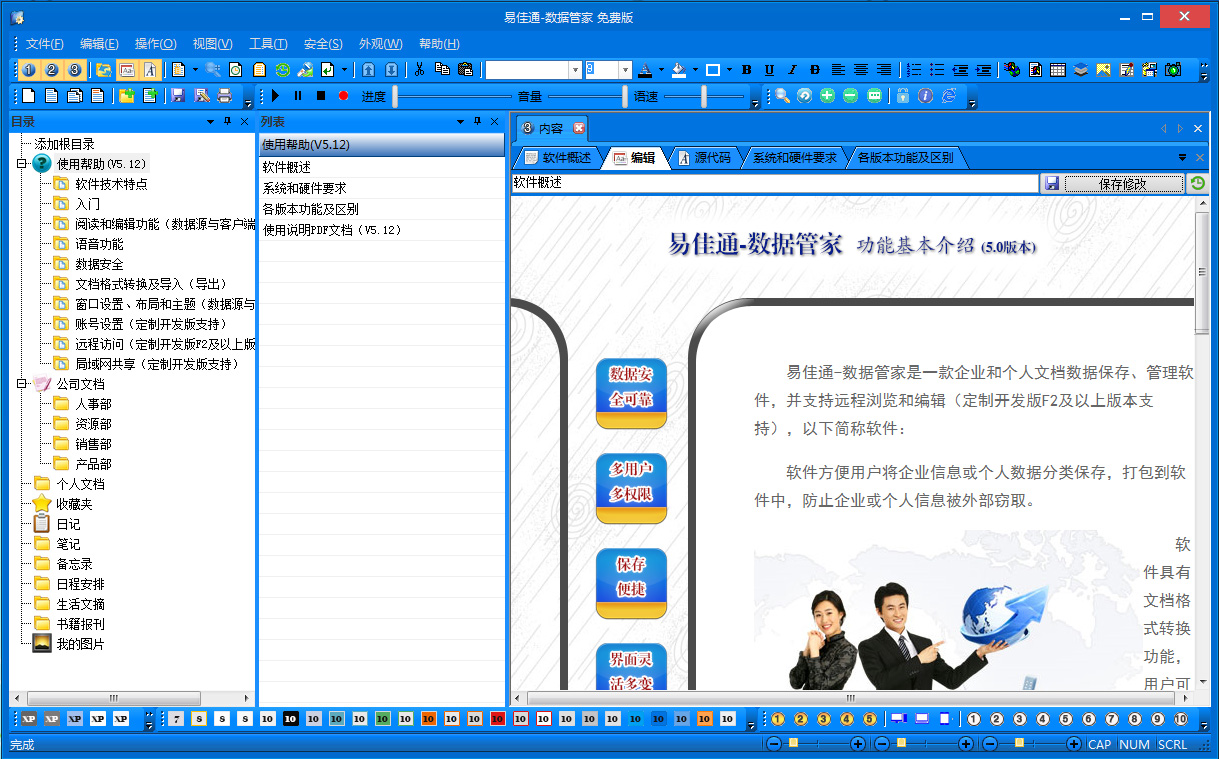This screenshot has height=759, width=1219.
Task: Click the insert table icon
Action: click(1057, 70)
